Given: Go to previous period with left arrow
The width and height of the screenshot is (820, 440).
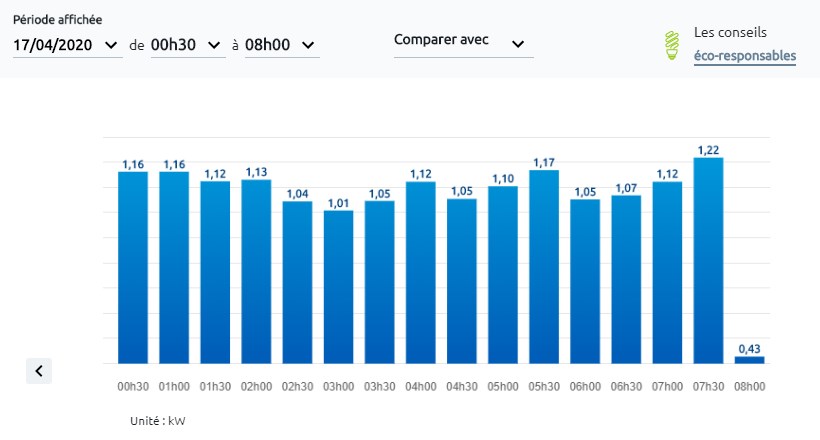Looking at the screenshot, I should click(39, 371).
